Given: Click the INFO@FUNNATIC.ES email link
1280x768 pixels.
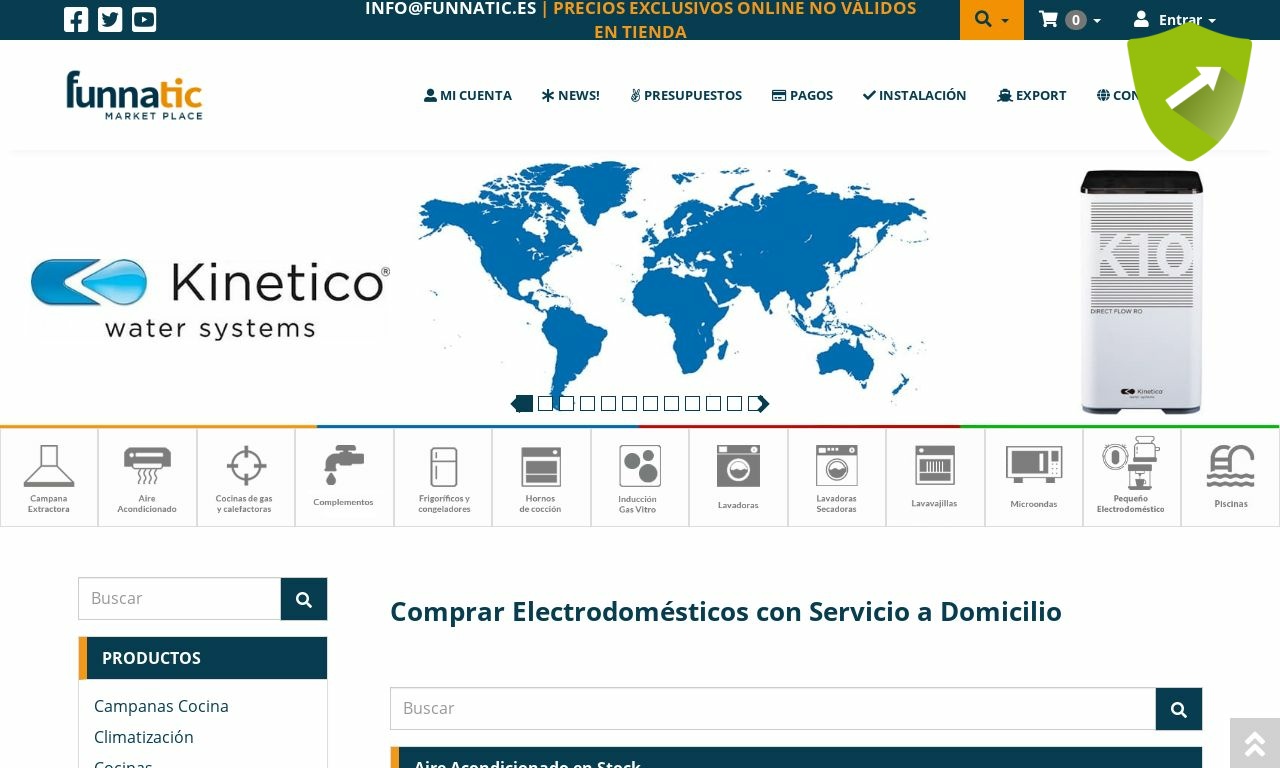Looking at the screenshot, I should pos(450,9).
